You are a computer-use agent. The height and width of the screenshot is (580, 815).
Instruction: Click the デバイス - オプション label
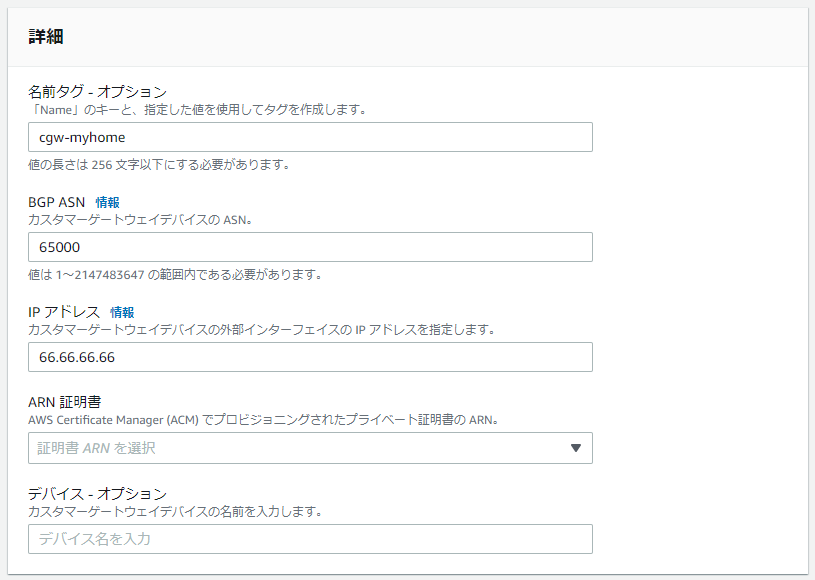tap(97, 494)
